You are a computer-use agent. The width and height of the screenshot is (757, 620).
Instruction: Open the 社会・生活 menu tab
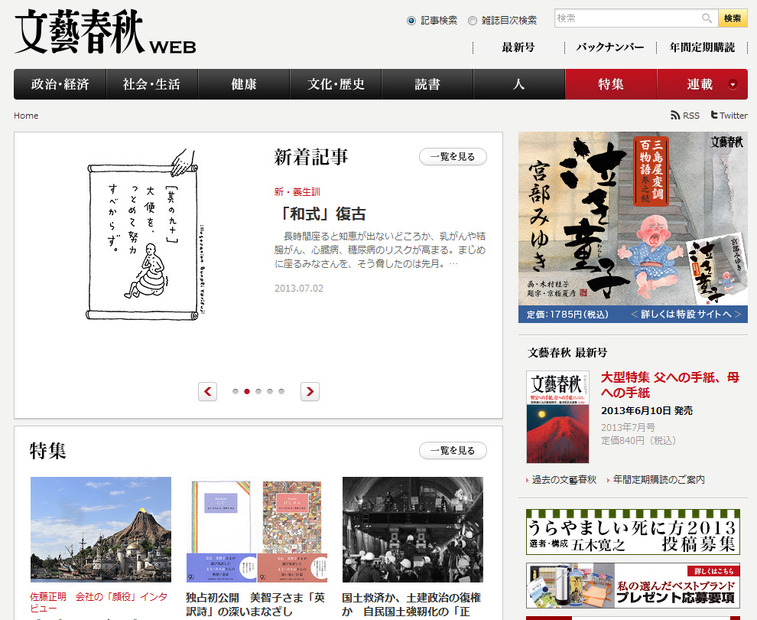pos(152,84)
